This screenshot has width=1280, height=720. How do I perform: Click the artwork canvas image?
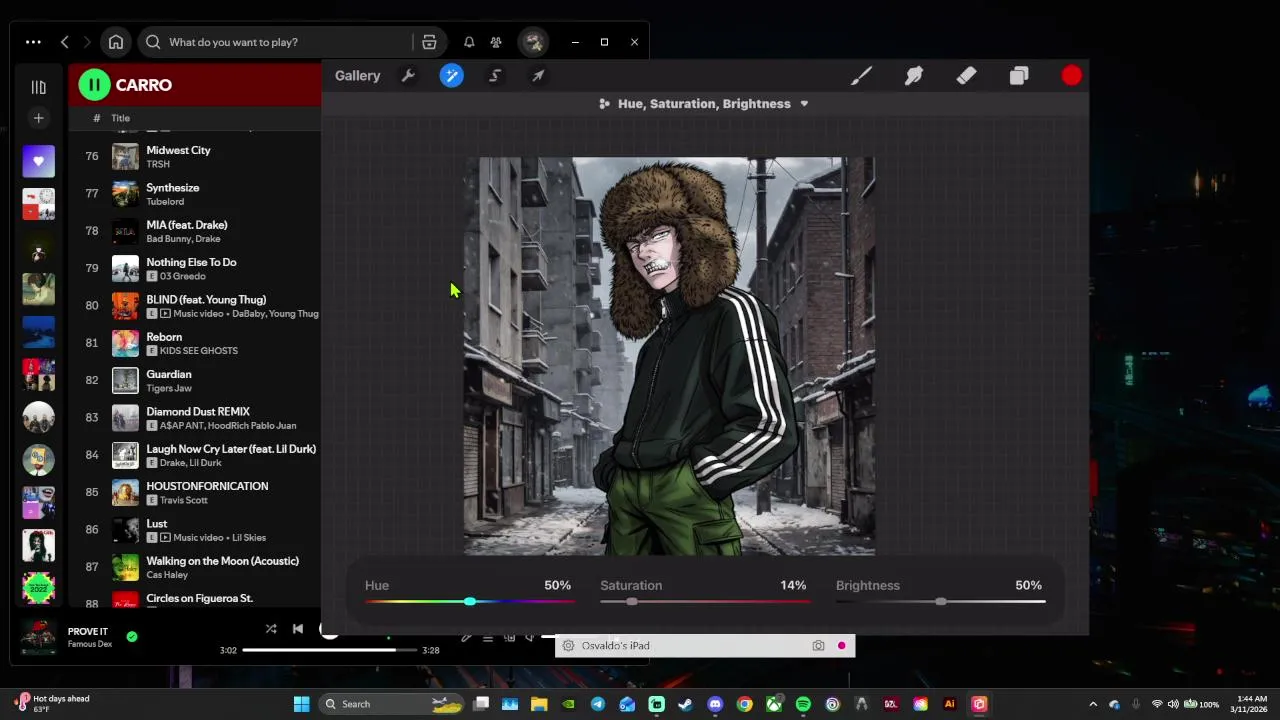(x=669, y=356)
